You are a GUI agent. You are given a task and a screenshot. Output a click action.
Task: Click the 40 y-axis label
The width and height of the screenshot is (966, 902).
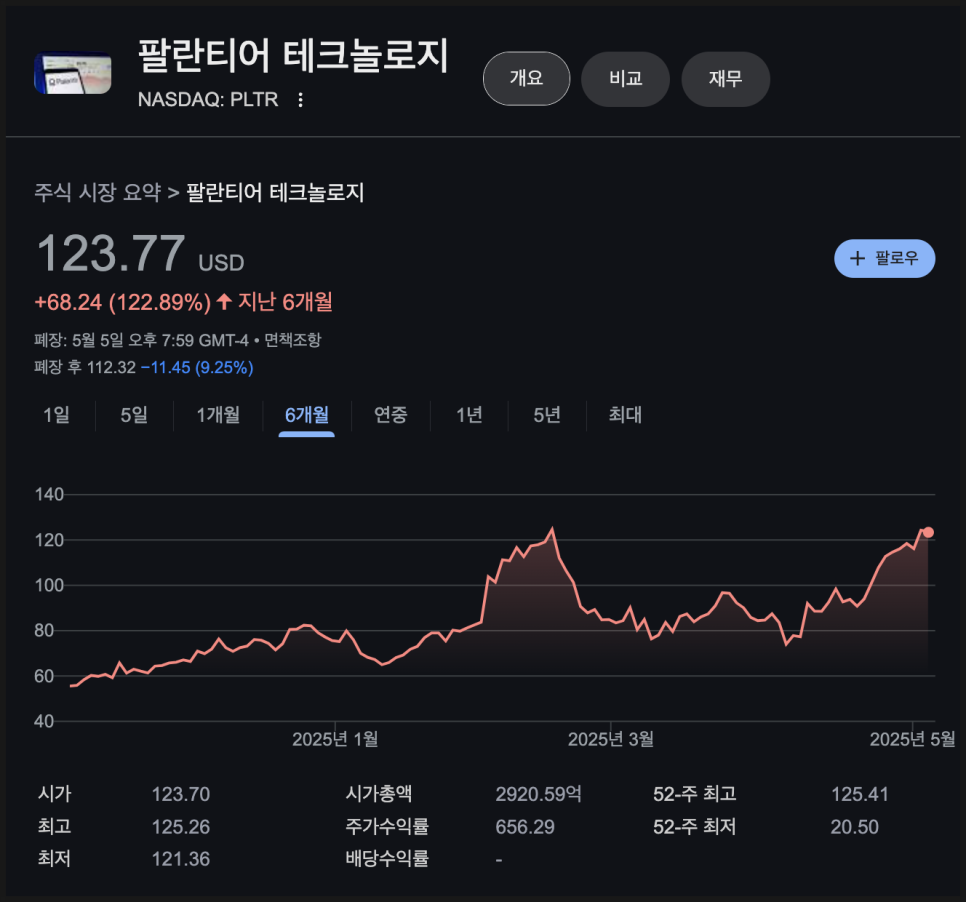44,721
